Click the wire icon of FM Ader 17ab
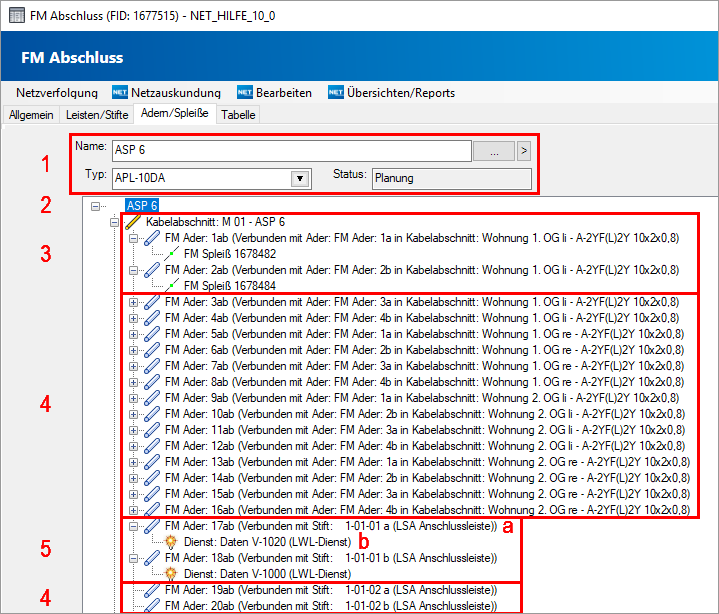Image resolution: width=719 pixels, height=614 pixels. point(151,525)
